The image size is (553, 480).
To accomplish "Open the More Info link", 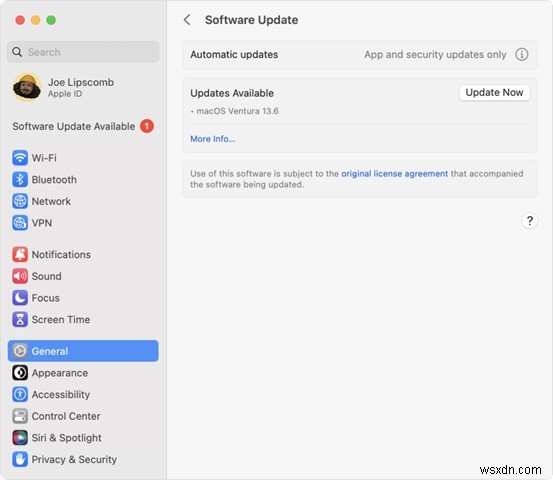I will tap(213, 139).
